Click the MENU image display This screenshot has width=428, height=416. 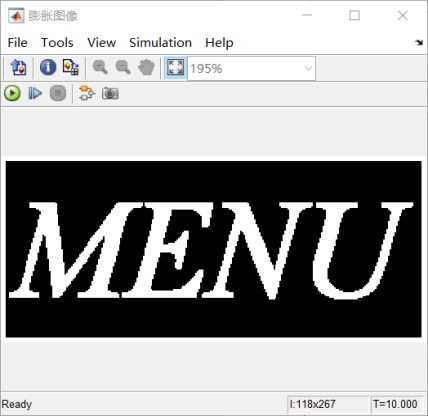(x=214, y=249)
